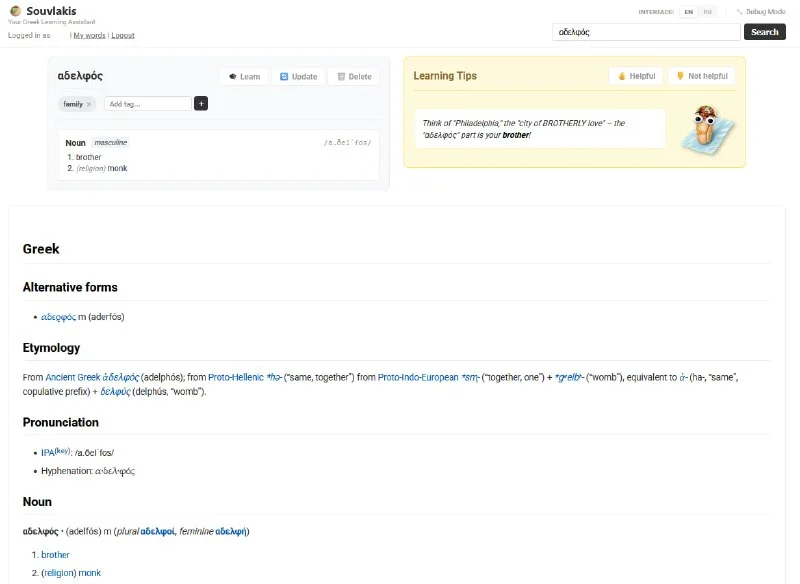Click the Delete button with trash icon
Screen dimensions: 800x584
tap(354, 76)
